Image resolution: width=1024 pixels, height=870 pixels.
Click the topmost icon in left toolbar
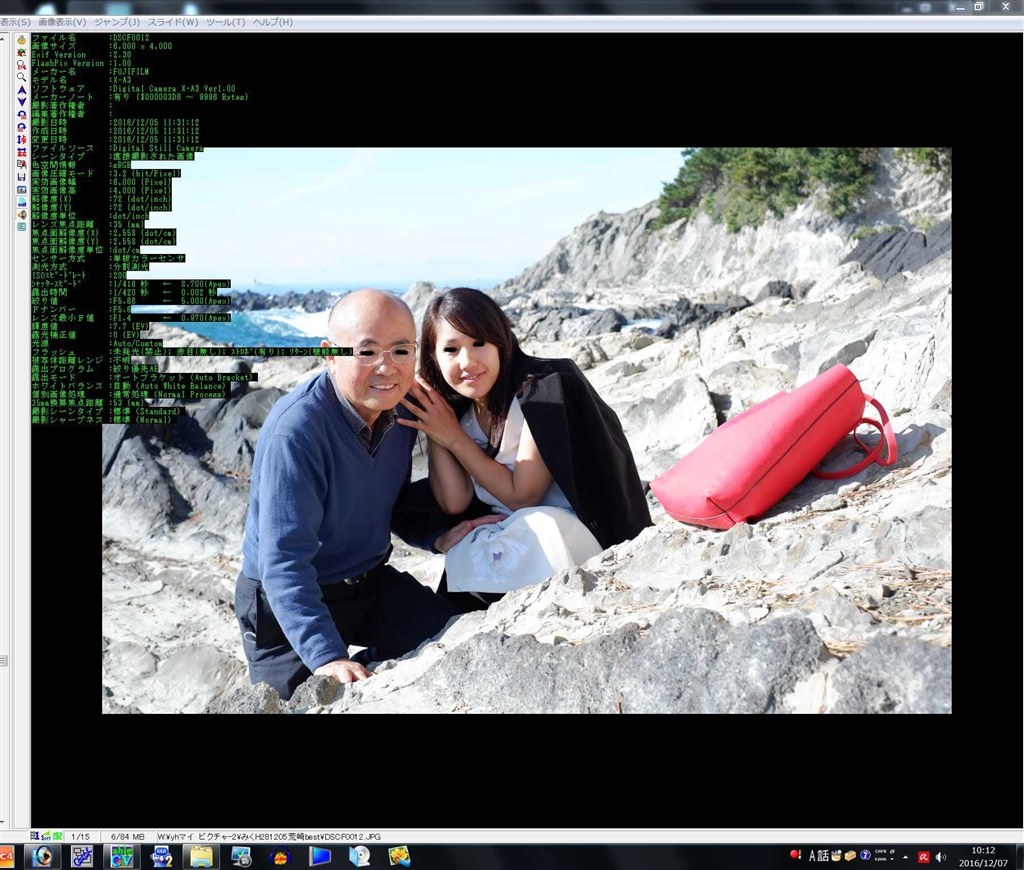pyautogui.click(x=21, y=40)
